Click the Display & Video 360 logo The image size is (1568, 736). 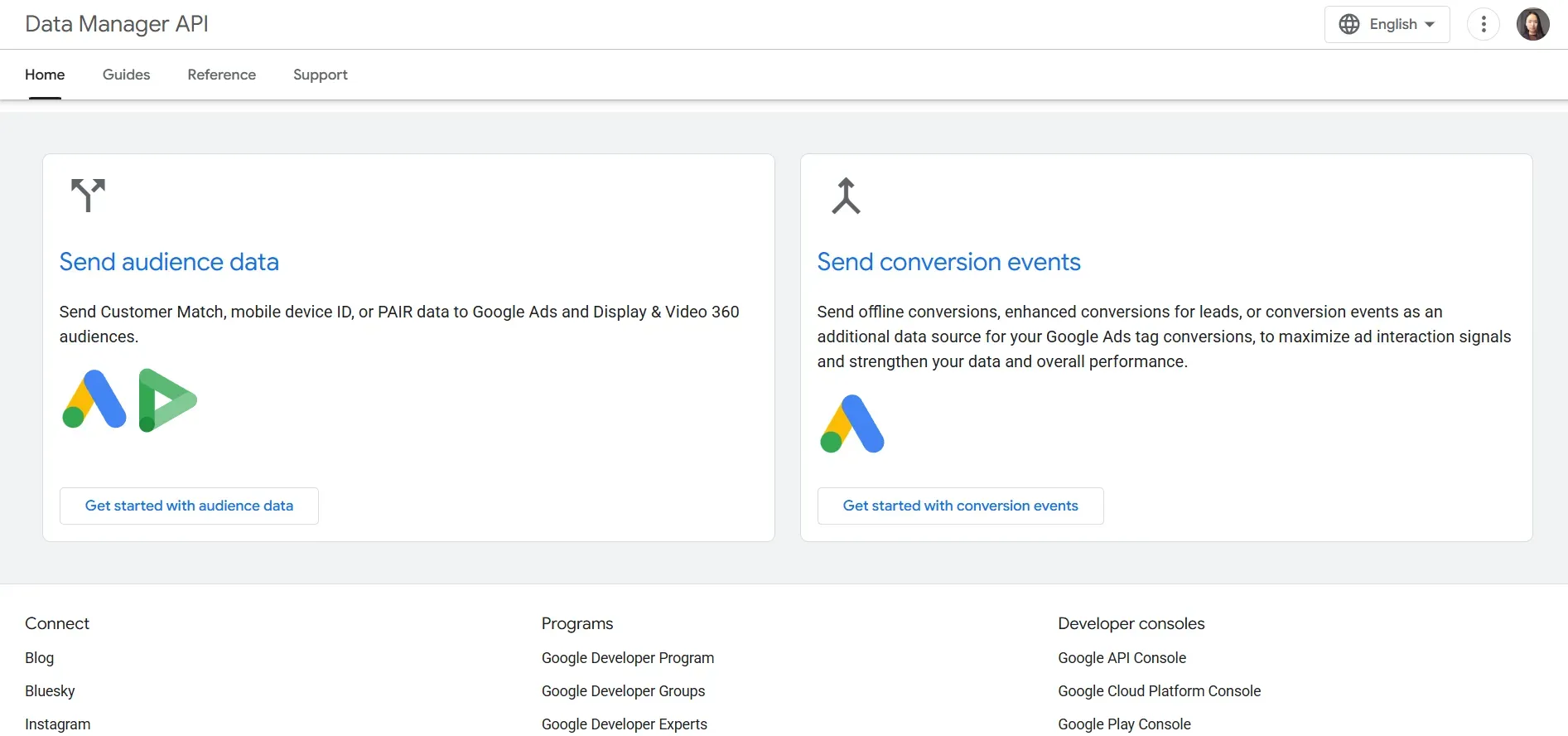coord(167,400)
